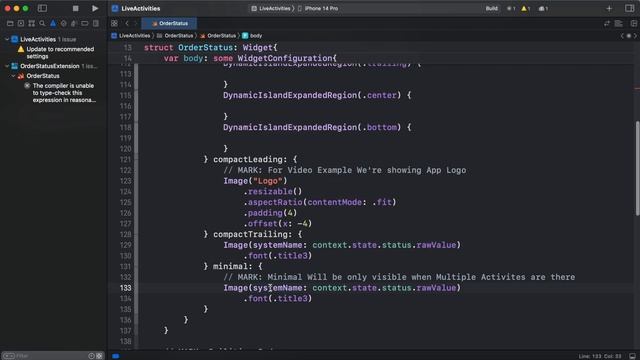
Task: Click line number 121 in gutter
Action: [125, 160]
